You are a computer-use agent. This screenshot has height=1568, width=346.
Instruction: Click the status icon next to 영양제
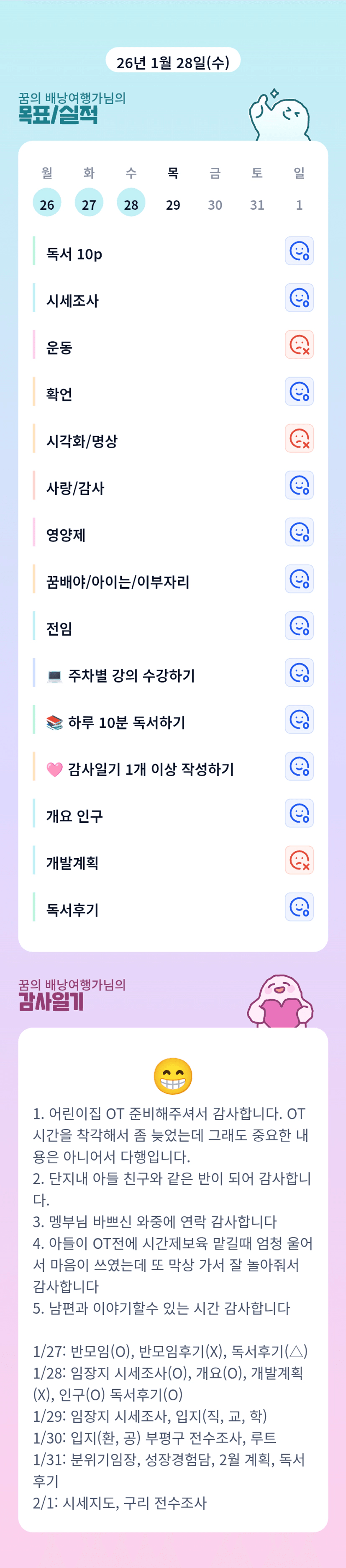pyautogui.click(x=299, y=532)
